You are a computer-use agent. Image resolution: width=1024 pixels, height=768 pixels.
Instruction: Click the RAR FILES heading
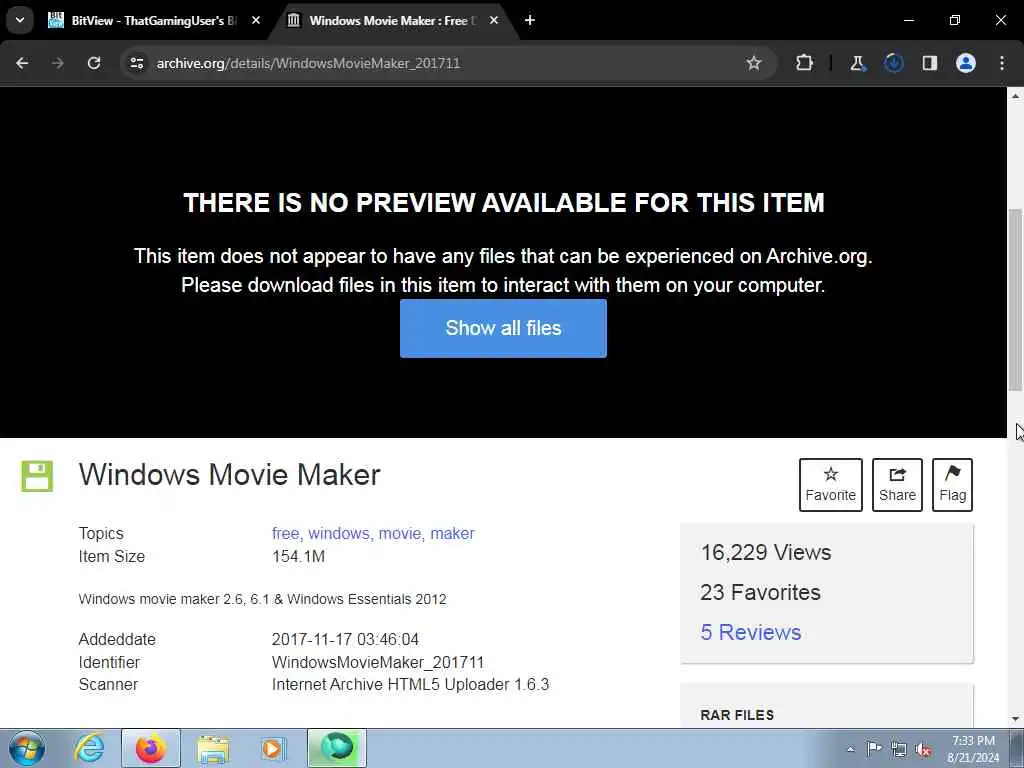[737, 715]
